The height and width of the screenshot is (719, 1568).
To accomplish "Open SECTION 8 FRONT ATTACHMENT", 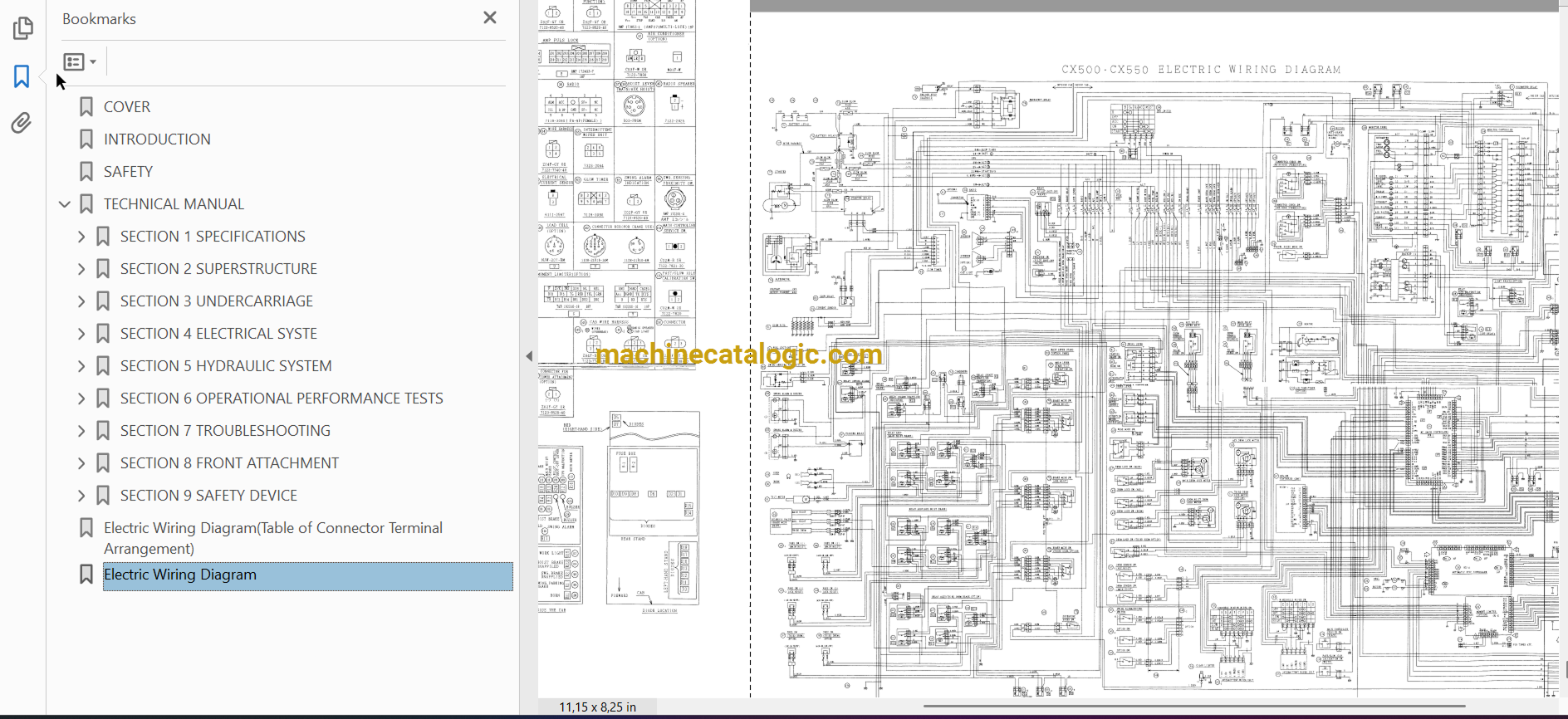I will 229,463.
